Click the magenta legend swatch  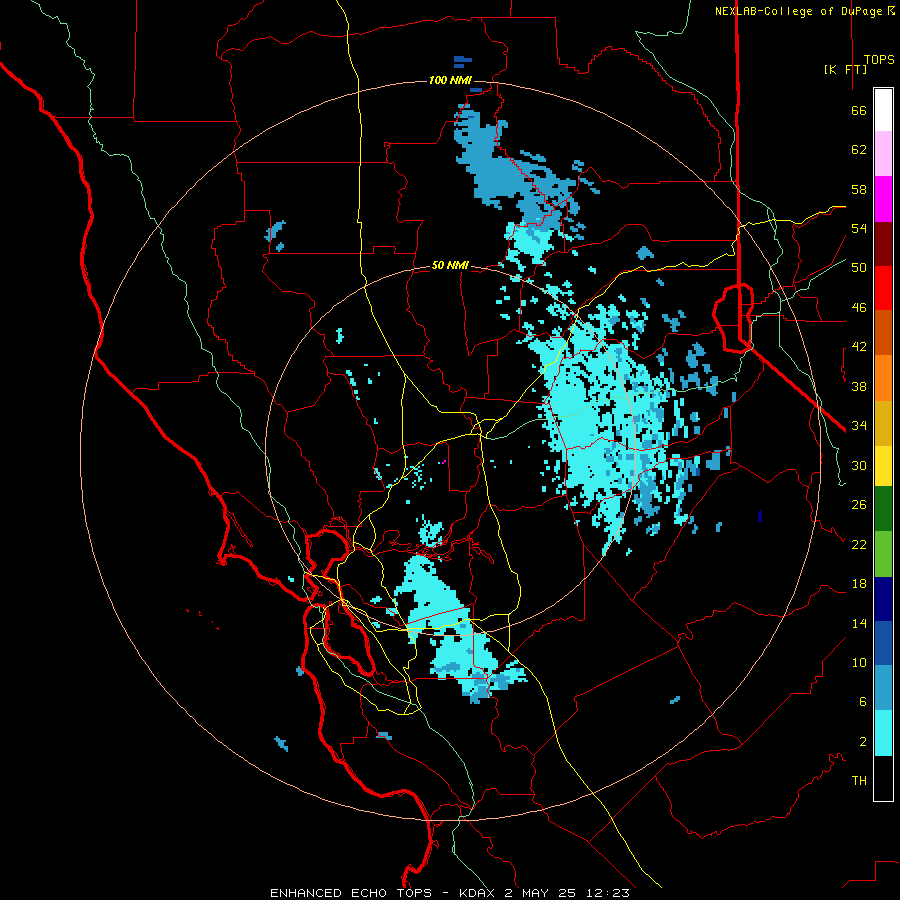coord(883,199)
